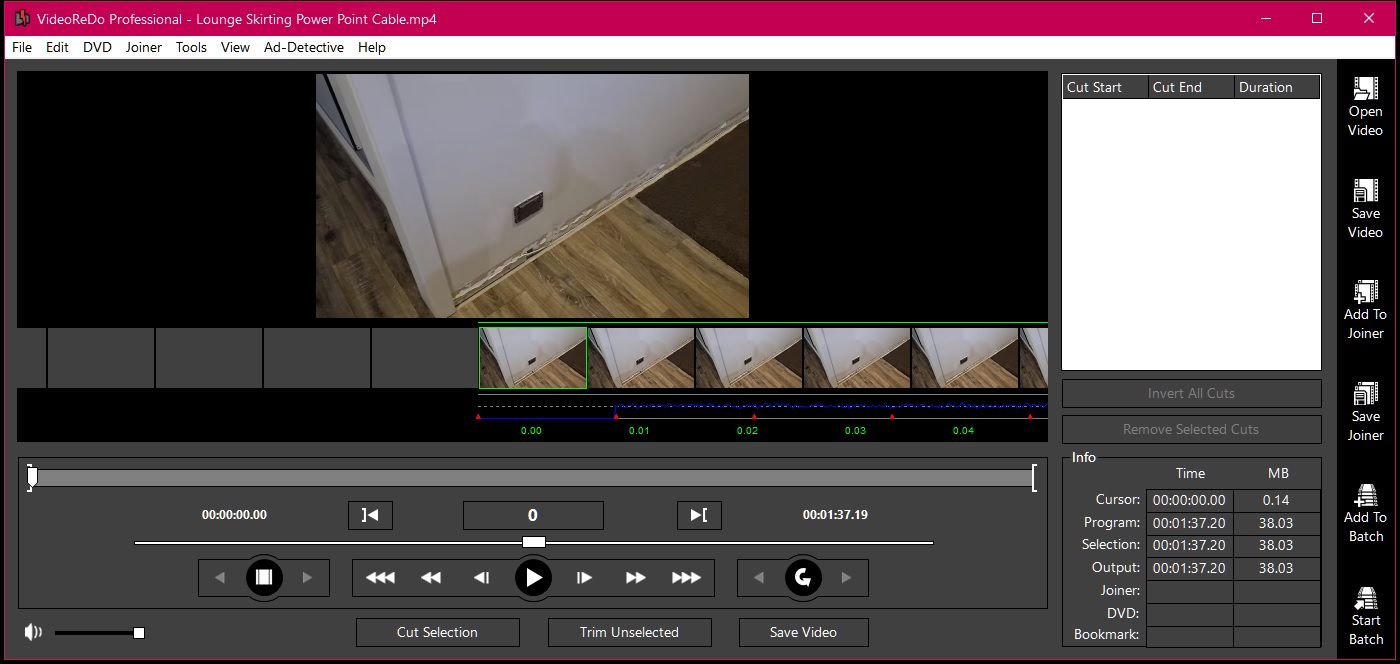The image size is (1400, 664).
Task: Click the 0.03 waveform time label
Action: tap(855, 430)
